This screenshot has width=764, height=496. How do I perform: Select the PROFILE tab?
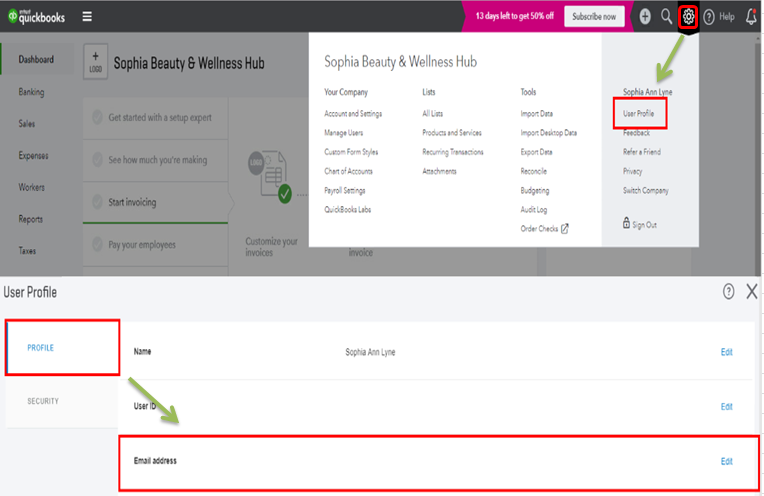(x=62, y=347)
